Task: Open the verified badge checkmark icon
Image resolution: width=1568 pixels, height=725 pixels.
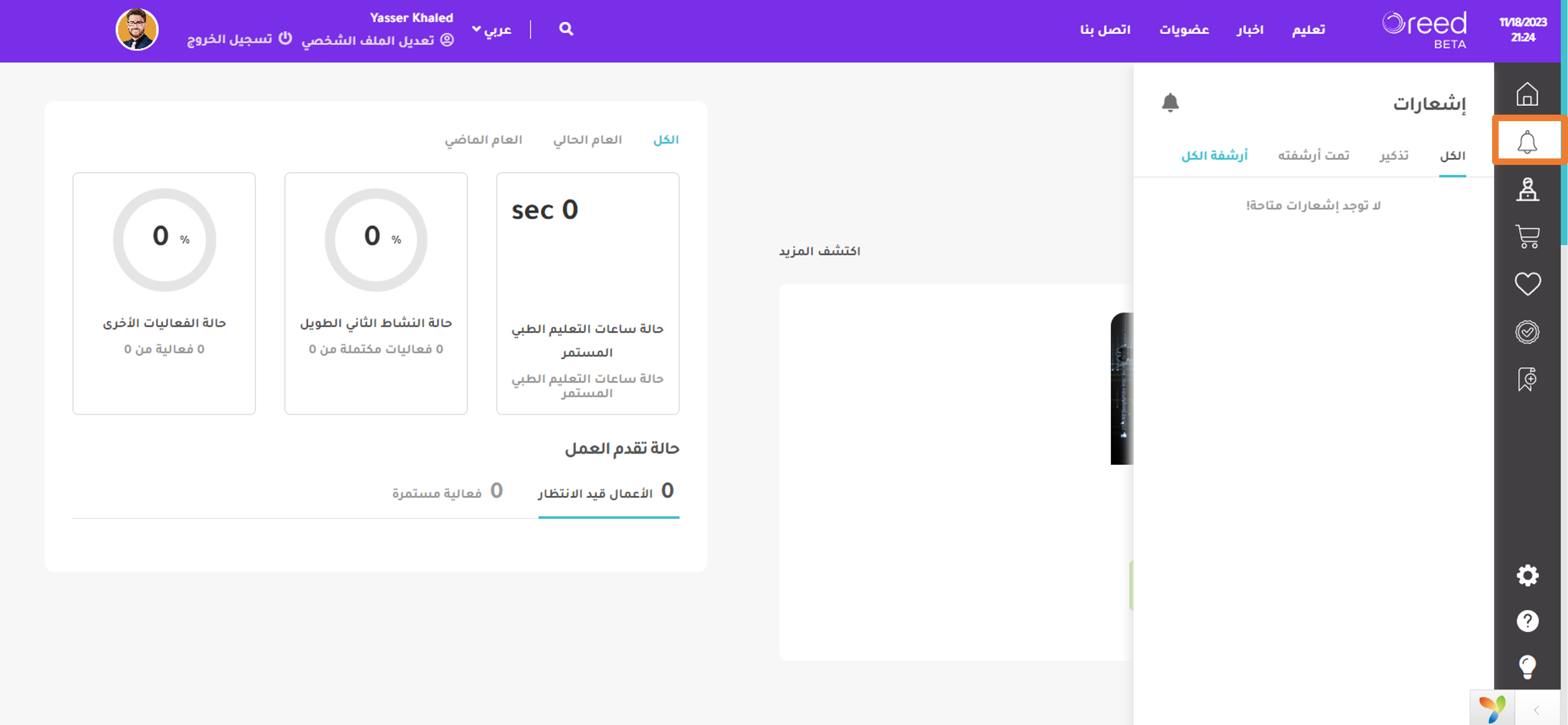Action: point(1527,332)
